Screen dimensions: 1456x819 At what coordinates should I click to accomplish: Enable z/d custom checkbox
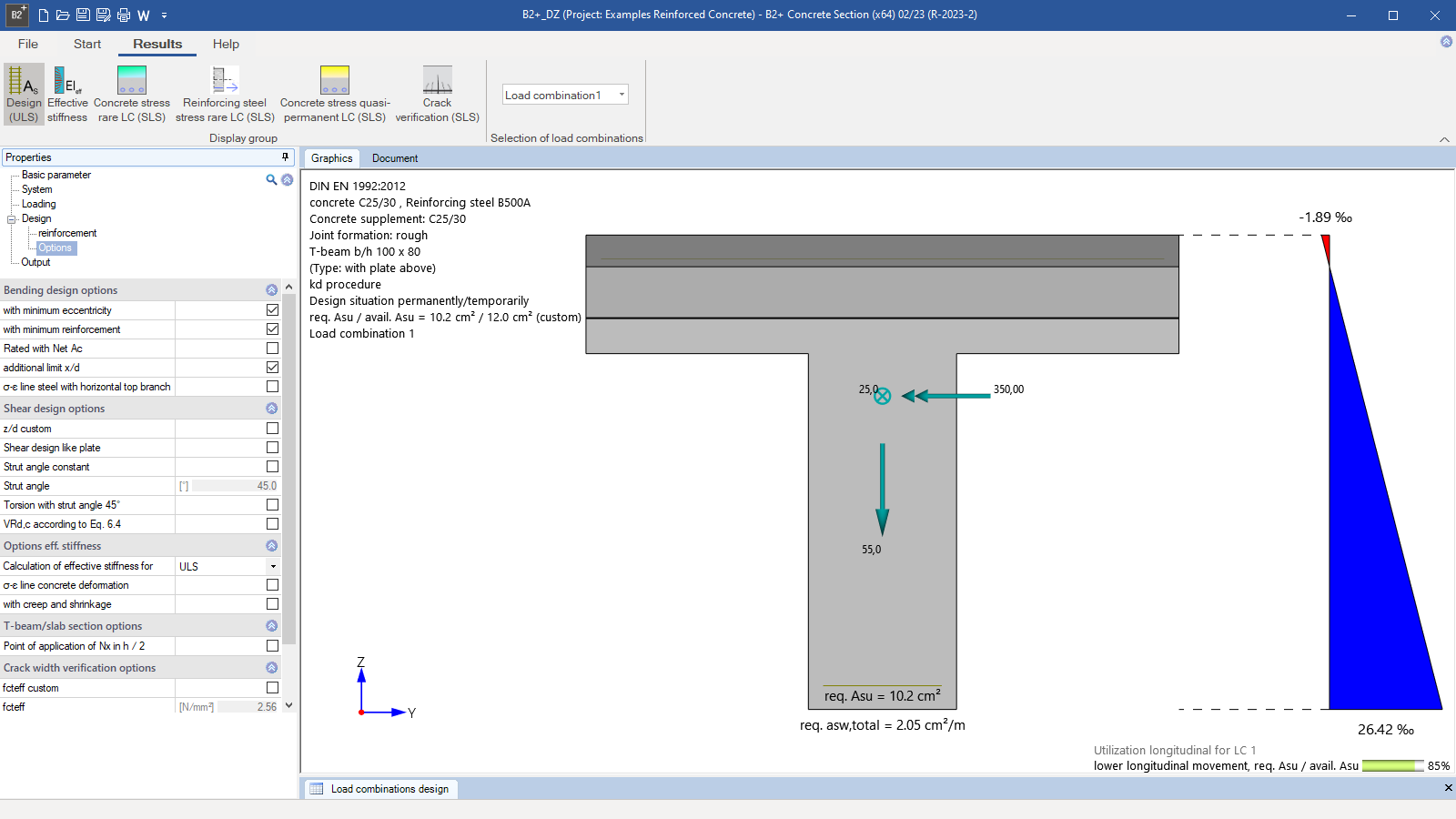(x=272, y=429)
